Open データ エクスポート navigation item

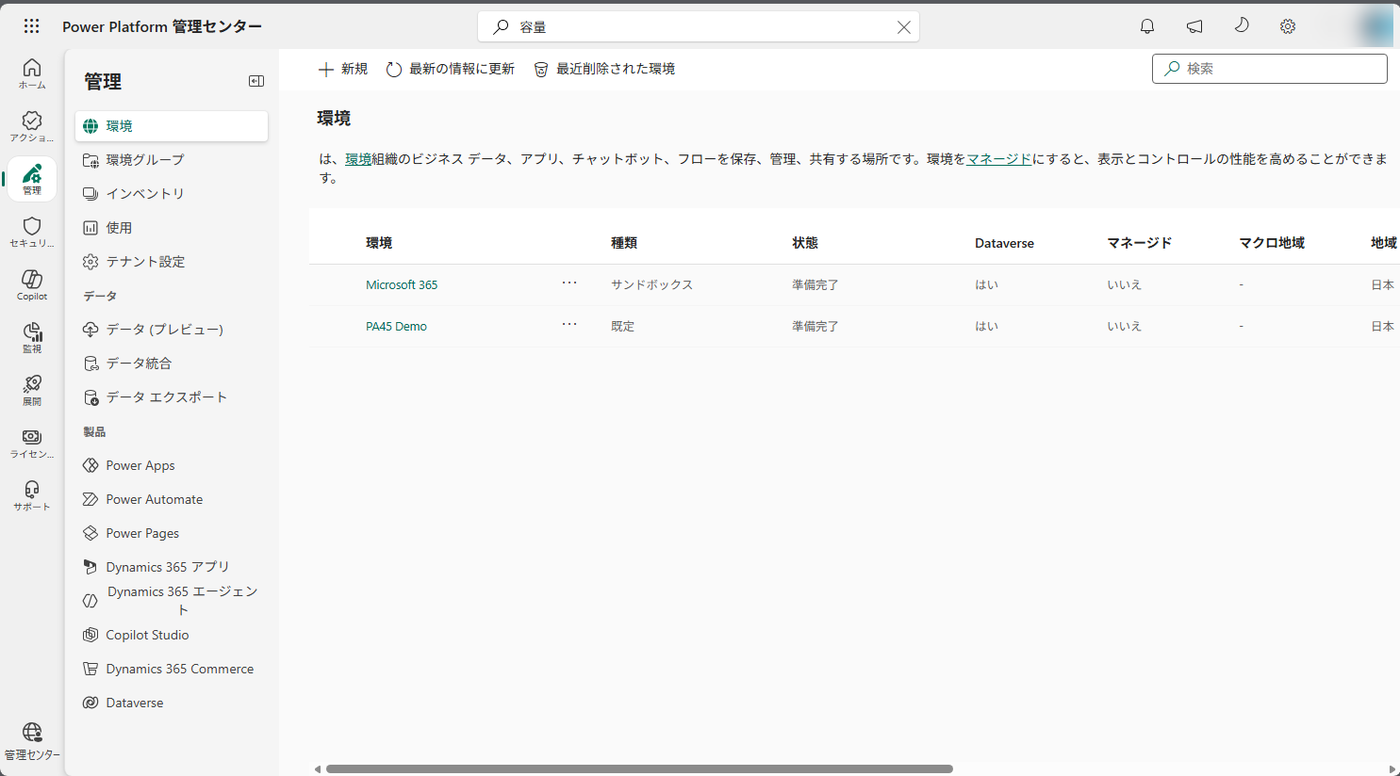tap(171, 397)
